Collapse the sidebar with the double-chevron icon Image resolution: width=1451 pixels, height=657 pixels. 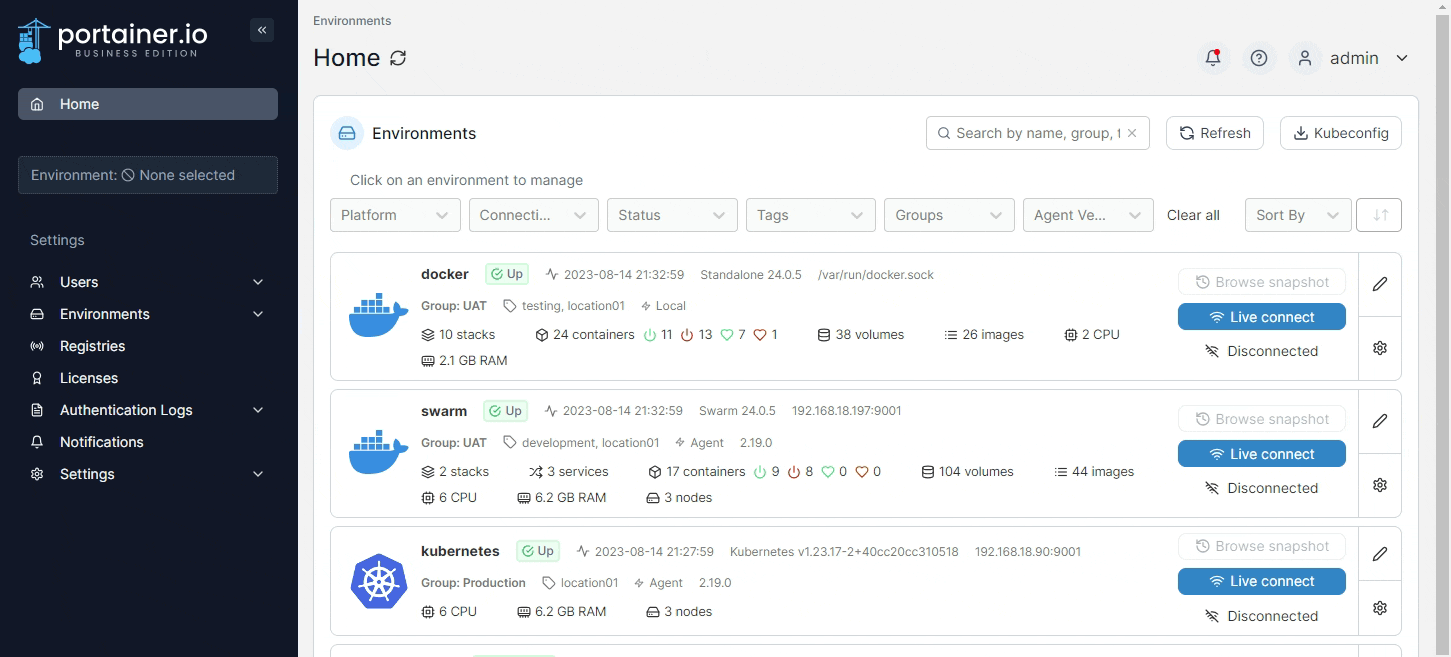pyautogui.click(x=262, y=30)
